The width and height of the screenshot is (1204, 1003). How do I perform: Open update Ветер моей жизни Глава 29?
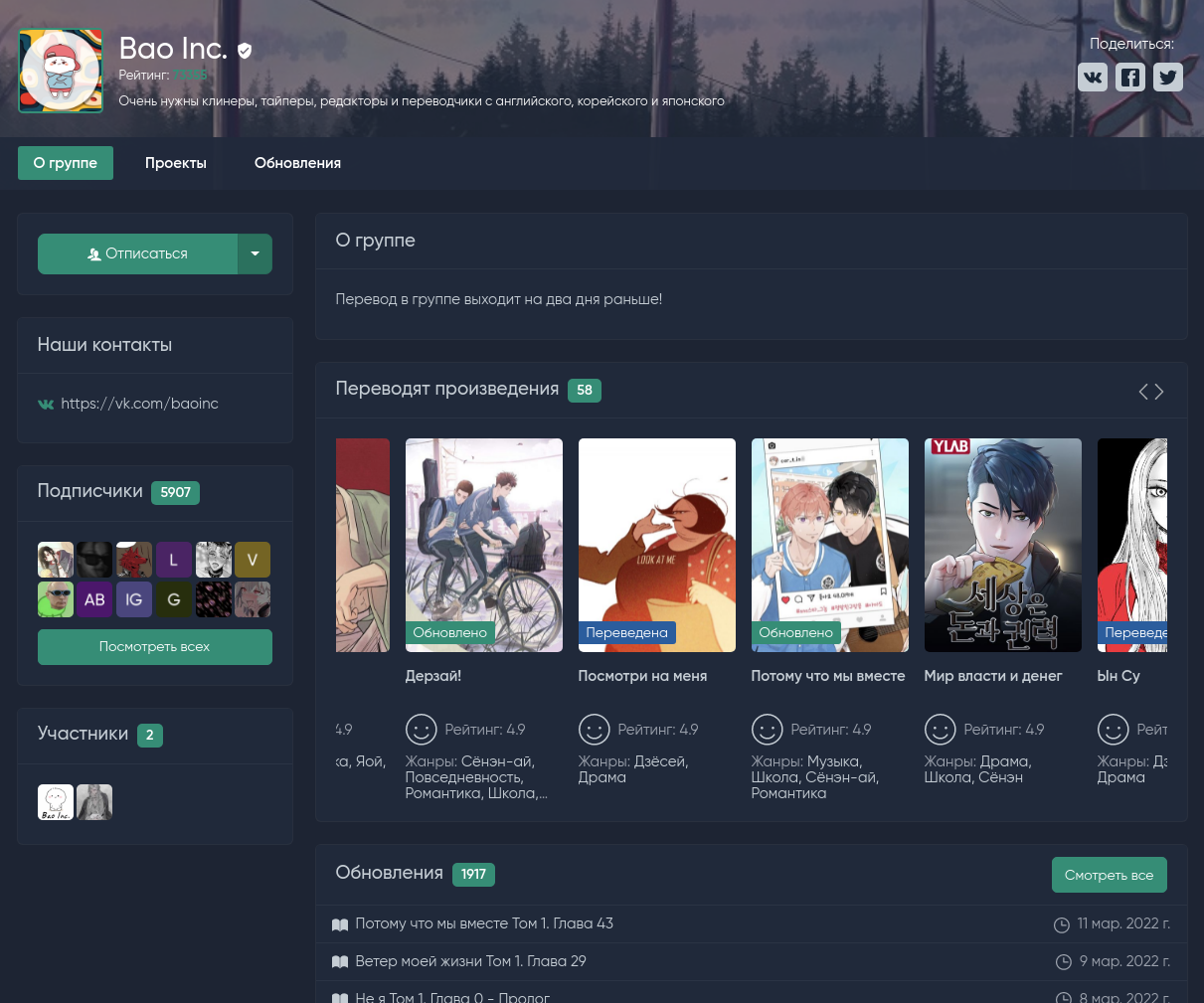(470, 961)
